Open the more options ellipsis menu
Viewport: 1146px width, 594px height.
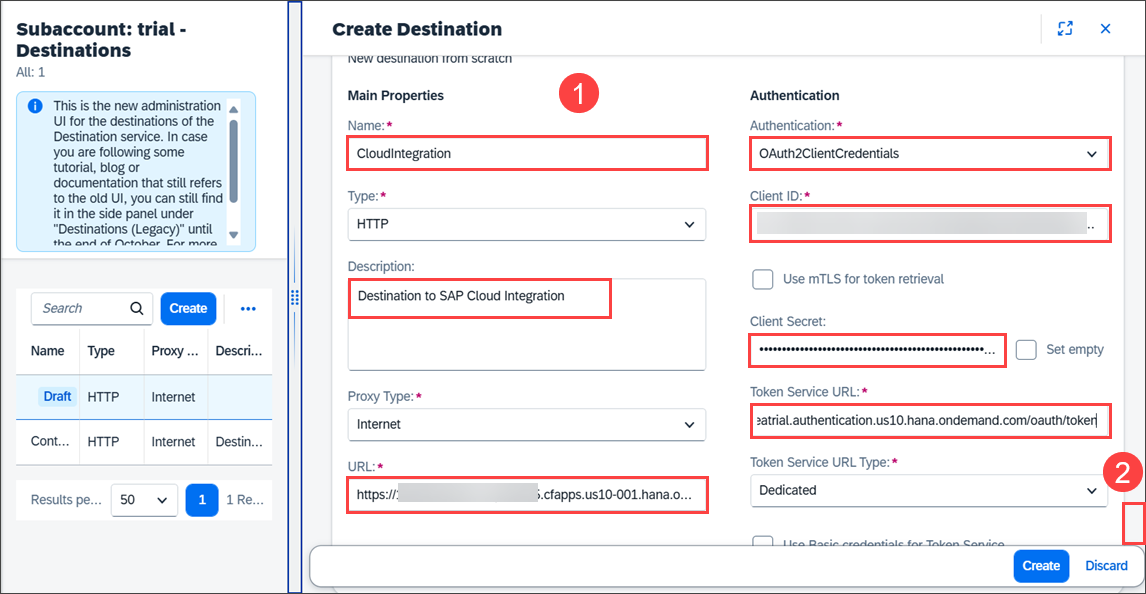[248, 308]
